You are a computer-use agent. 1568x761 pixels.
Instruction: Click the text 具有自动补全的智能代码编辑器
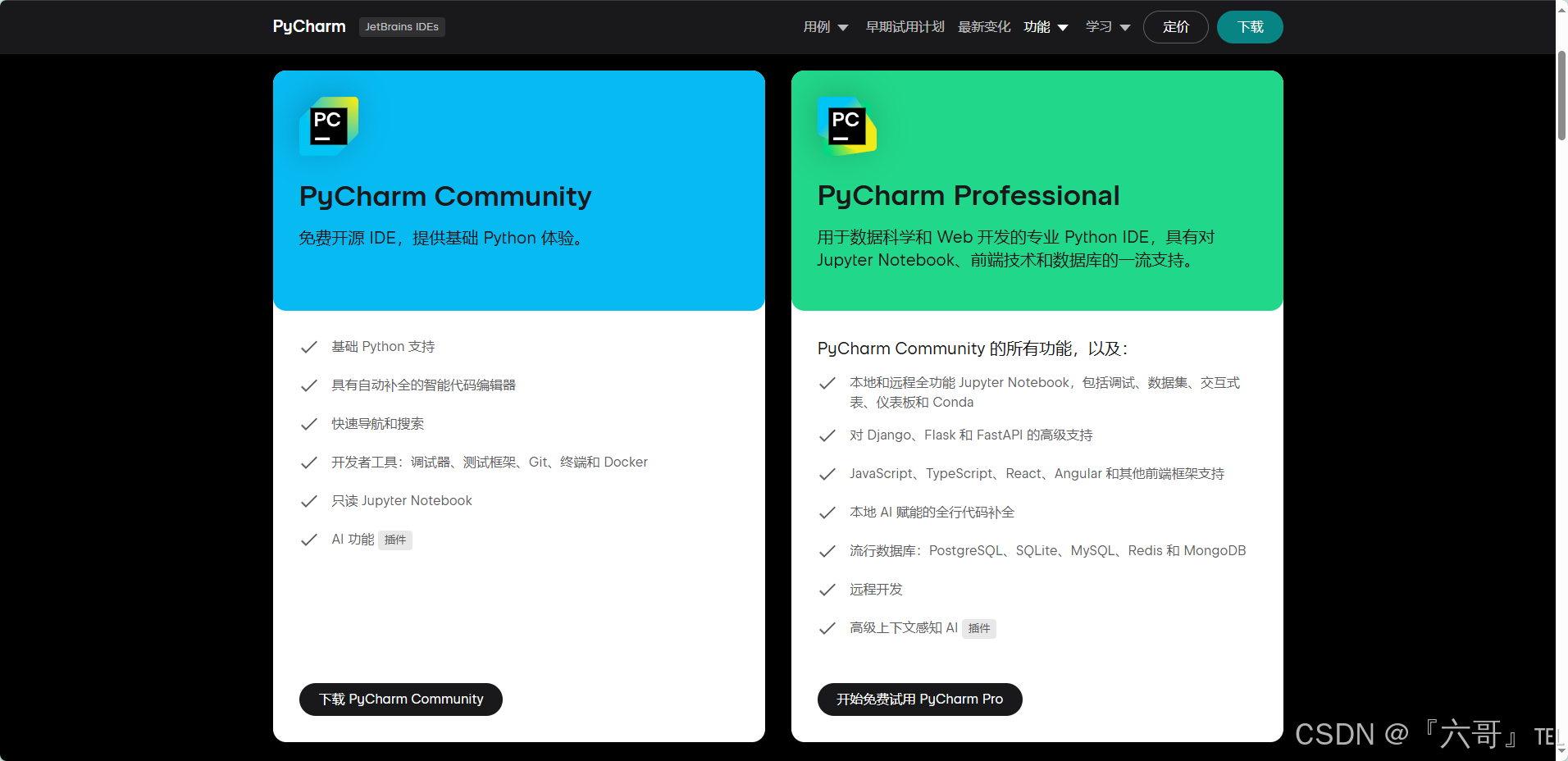click(423, 385)
